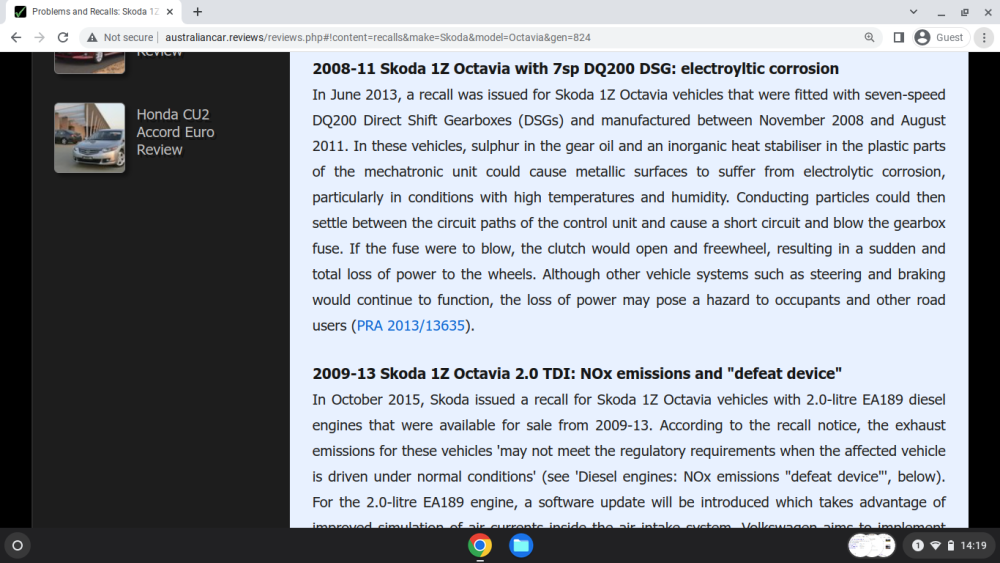Open the Guest profile menu

(x=939, y=38)
